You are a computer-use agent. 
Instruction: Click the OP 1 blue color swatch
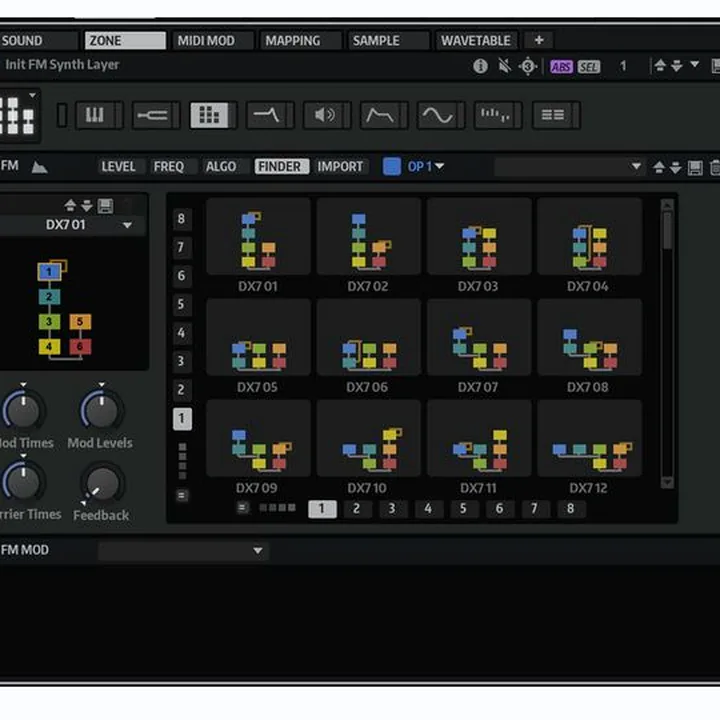click(x=392, y=166)
